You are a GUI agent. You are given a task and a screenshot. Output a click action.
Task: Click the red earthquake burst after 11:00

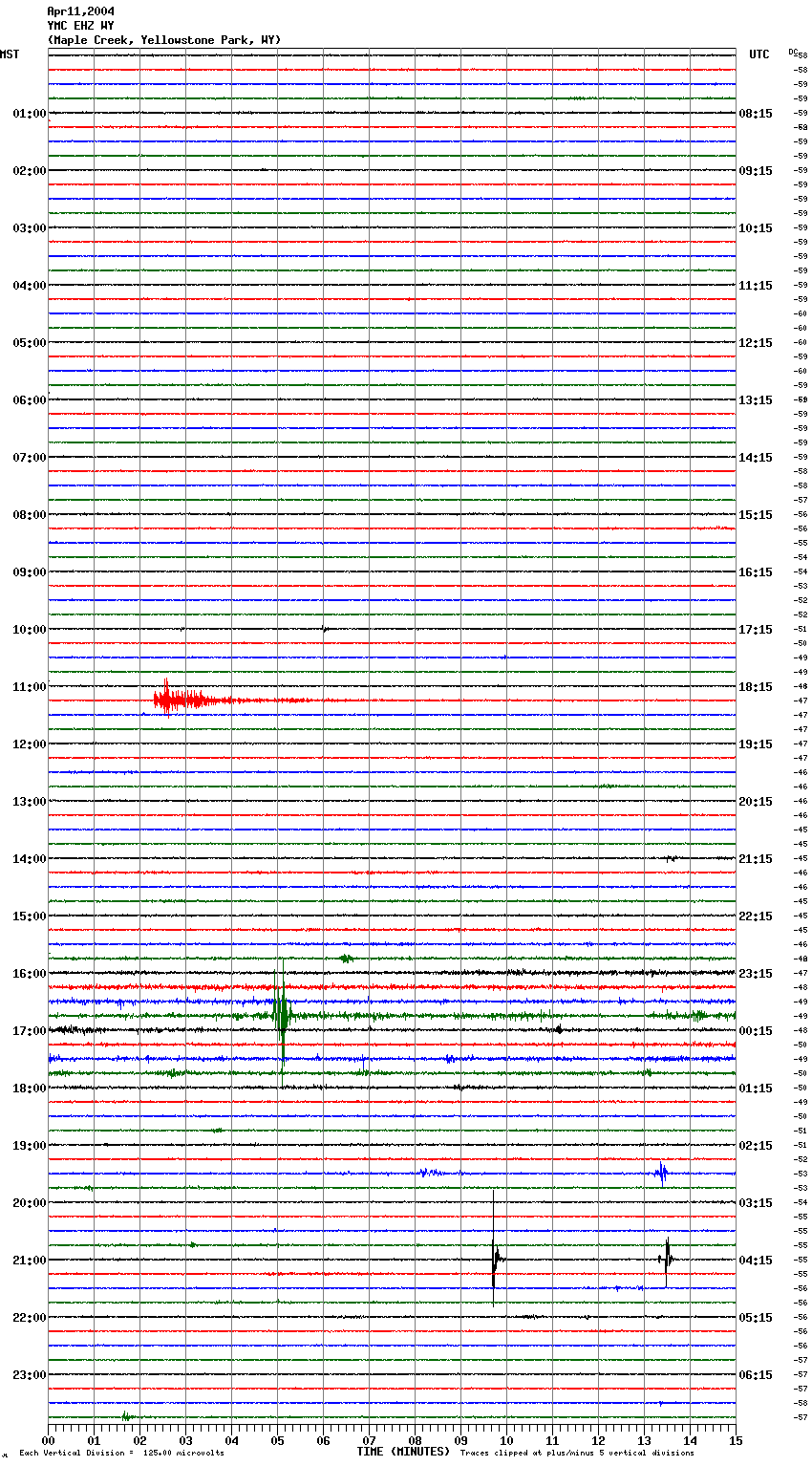tap(191, 700)
